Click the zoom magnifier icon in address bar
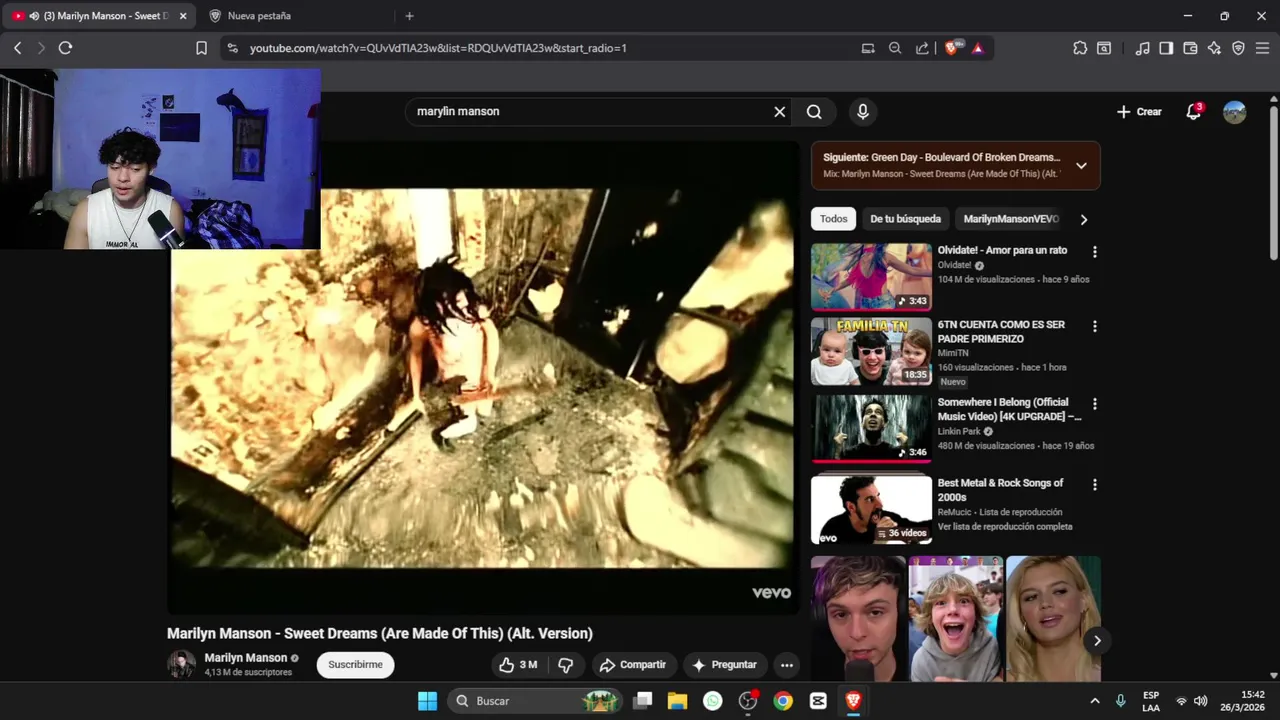Screen dimensions: 1280x720 (x=895, y=48)
